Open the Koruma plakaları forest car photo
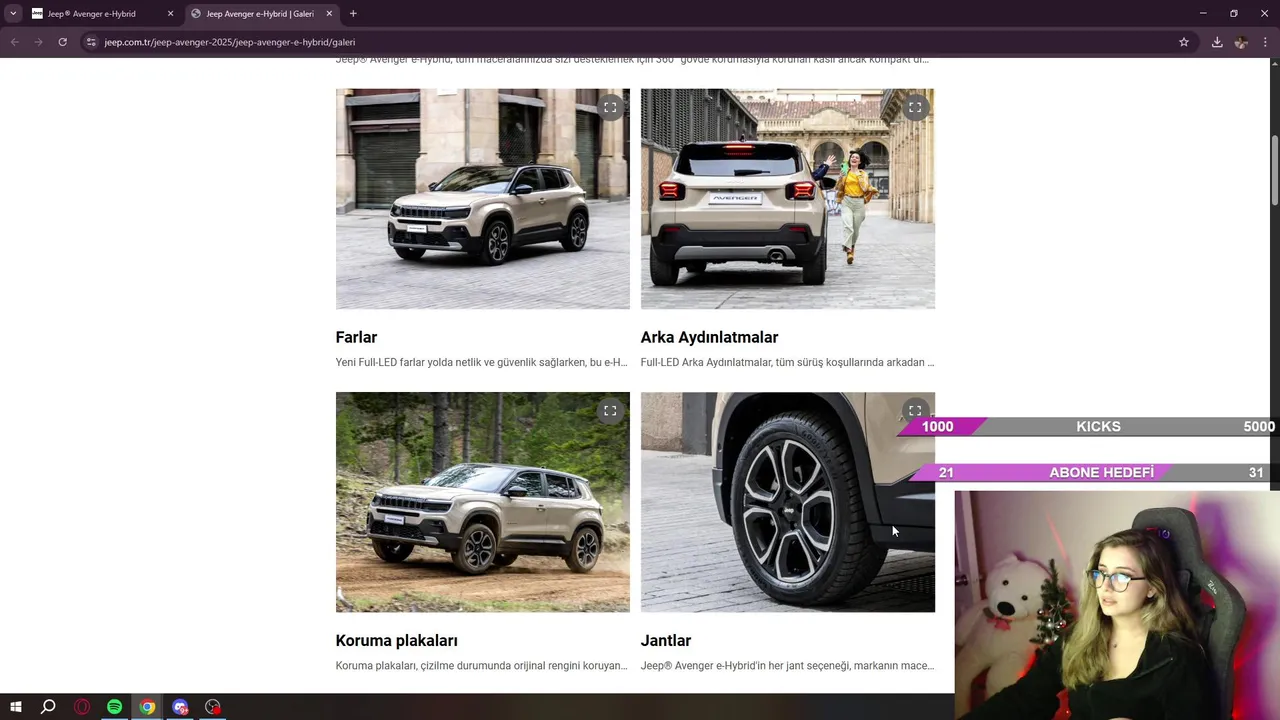 tap(483, 502)
